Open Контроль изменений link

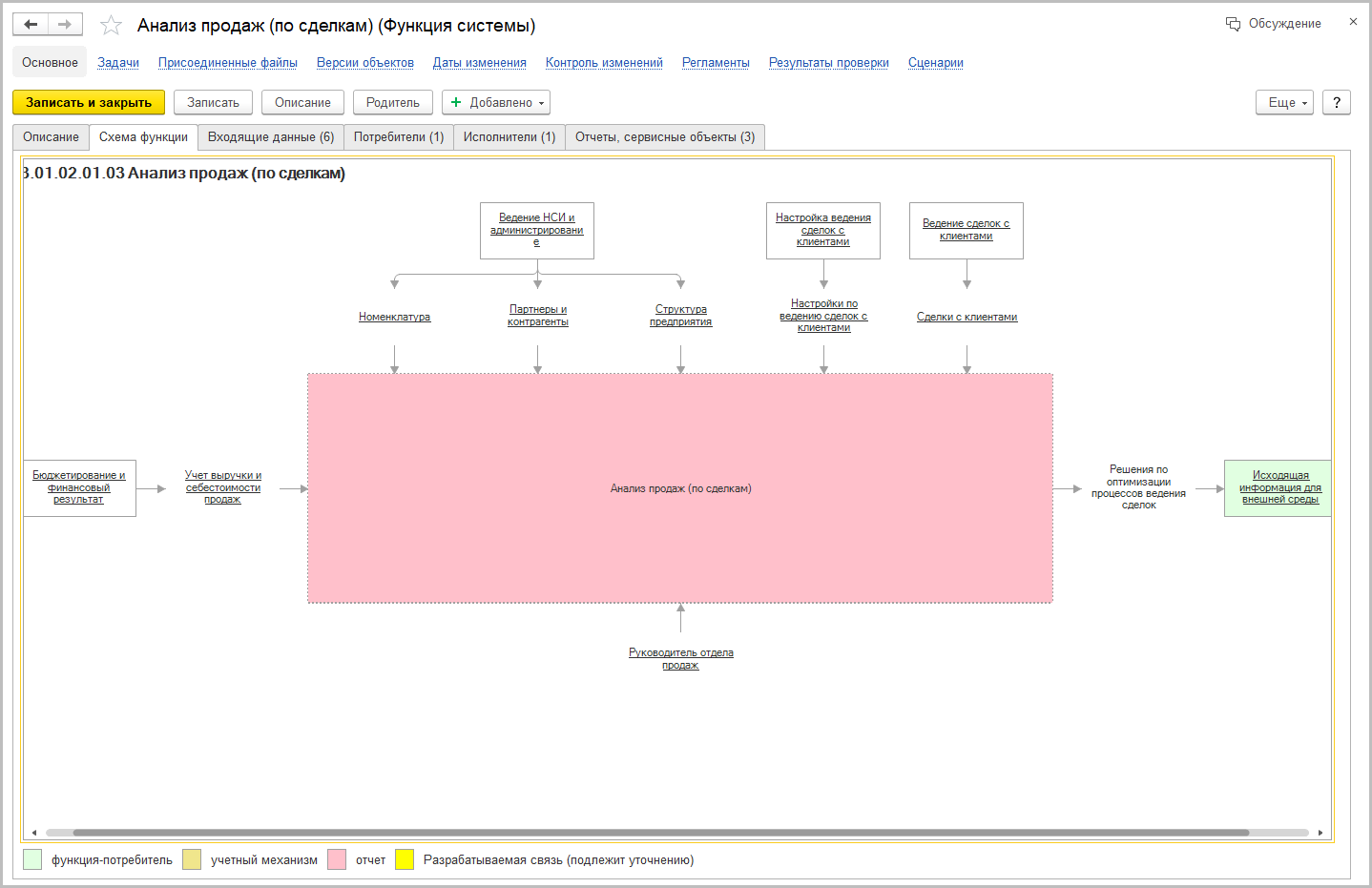coord(604,63)
